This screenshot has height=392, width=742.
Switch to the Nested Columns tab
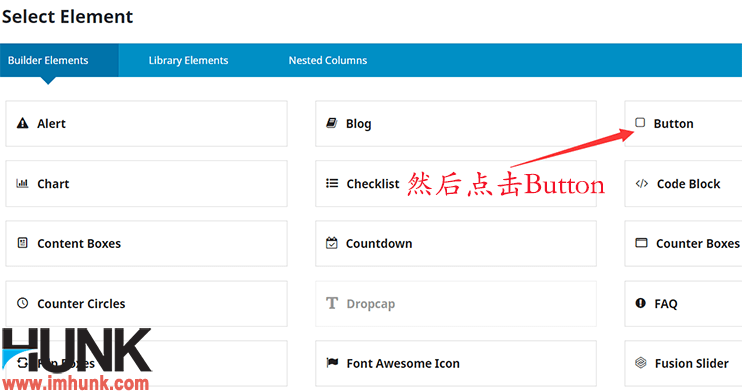328,60
